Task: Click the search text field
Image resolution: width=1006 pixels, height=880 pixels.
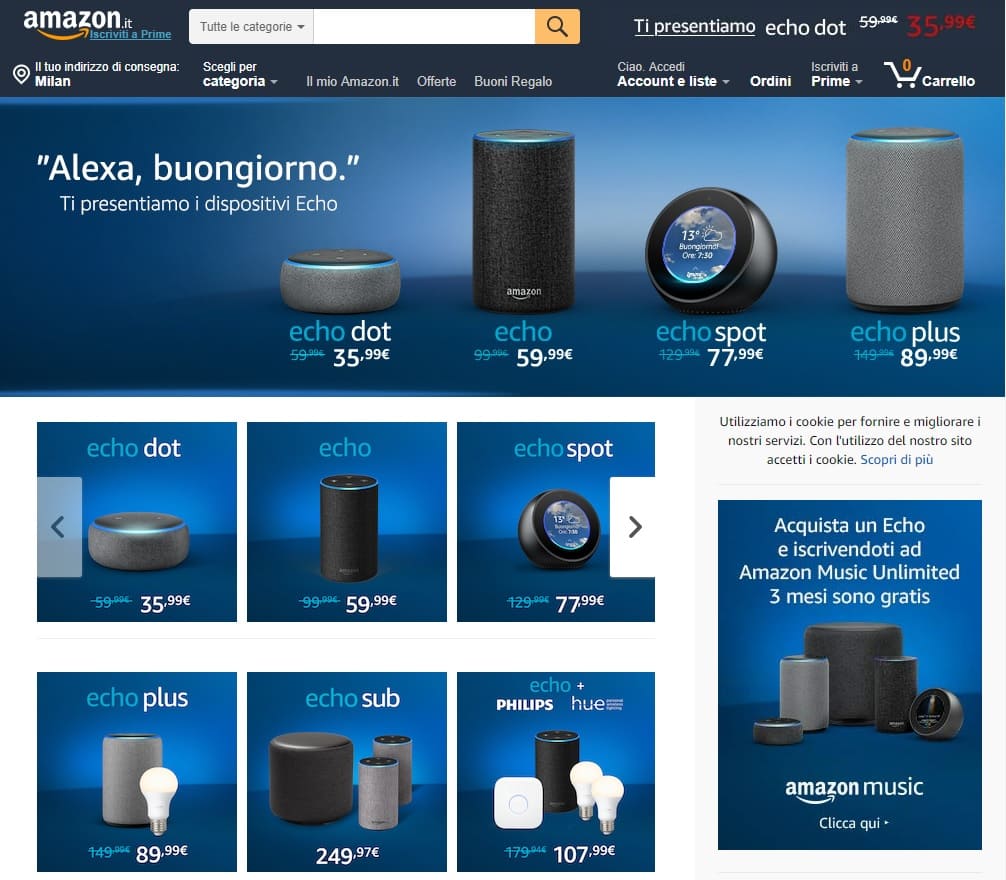Action: click(x=424, y=26)
